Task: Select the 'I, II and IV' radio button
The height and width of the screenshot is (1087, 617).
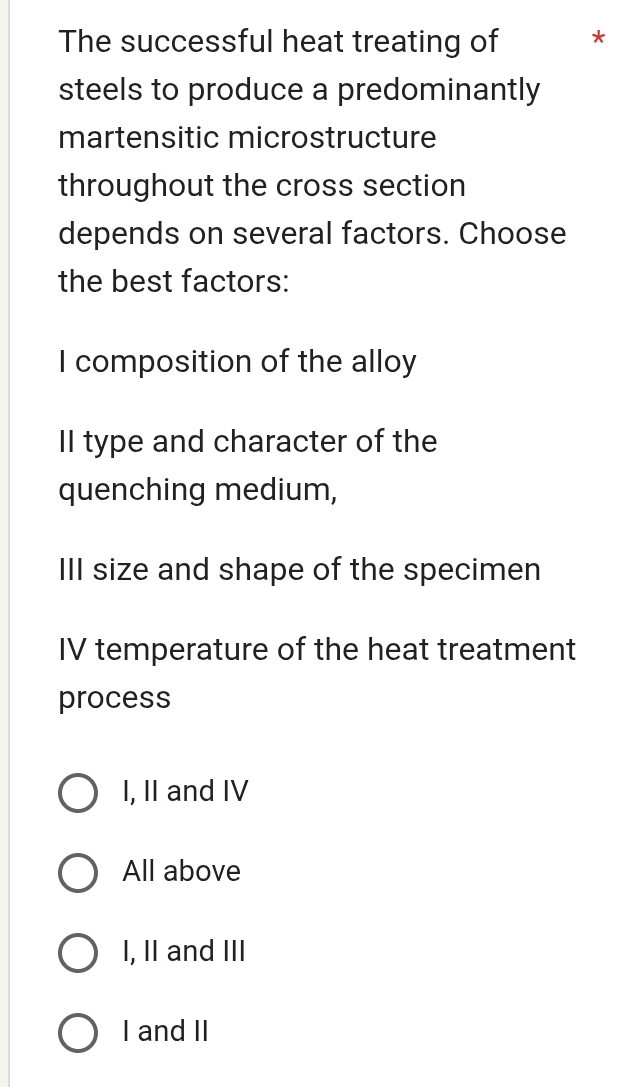Action: pyautogui.click(x=78, y=792)
